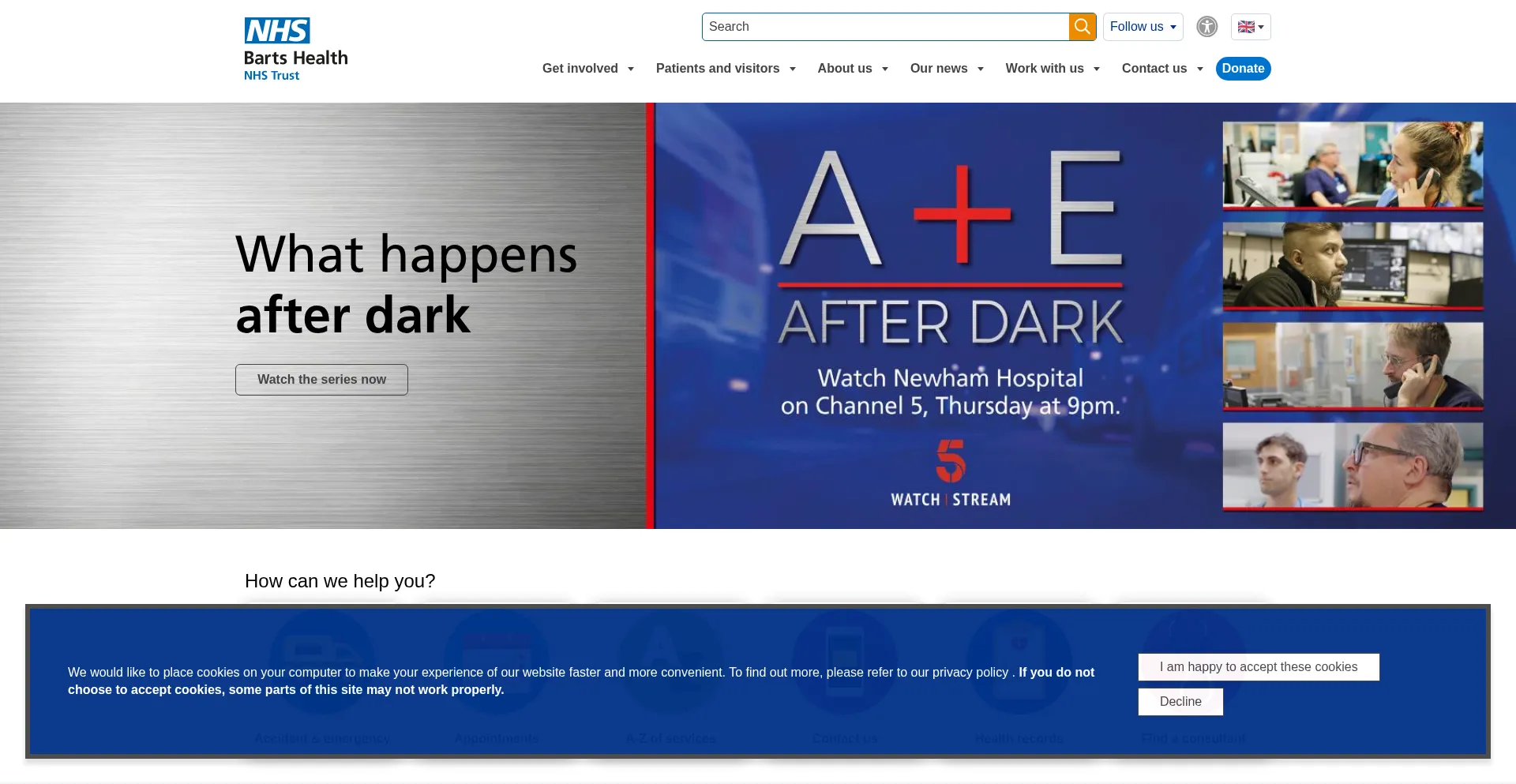Select the 'How can we help you?' heading
1516x784 pixels.
click(340, 581)
